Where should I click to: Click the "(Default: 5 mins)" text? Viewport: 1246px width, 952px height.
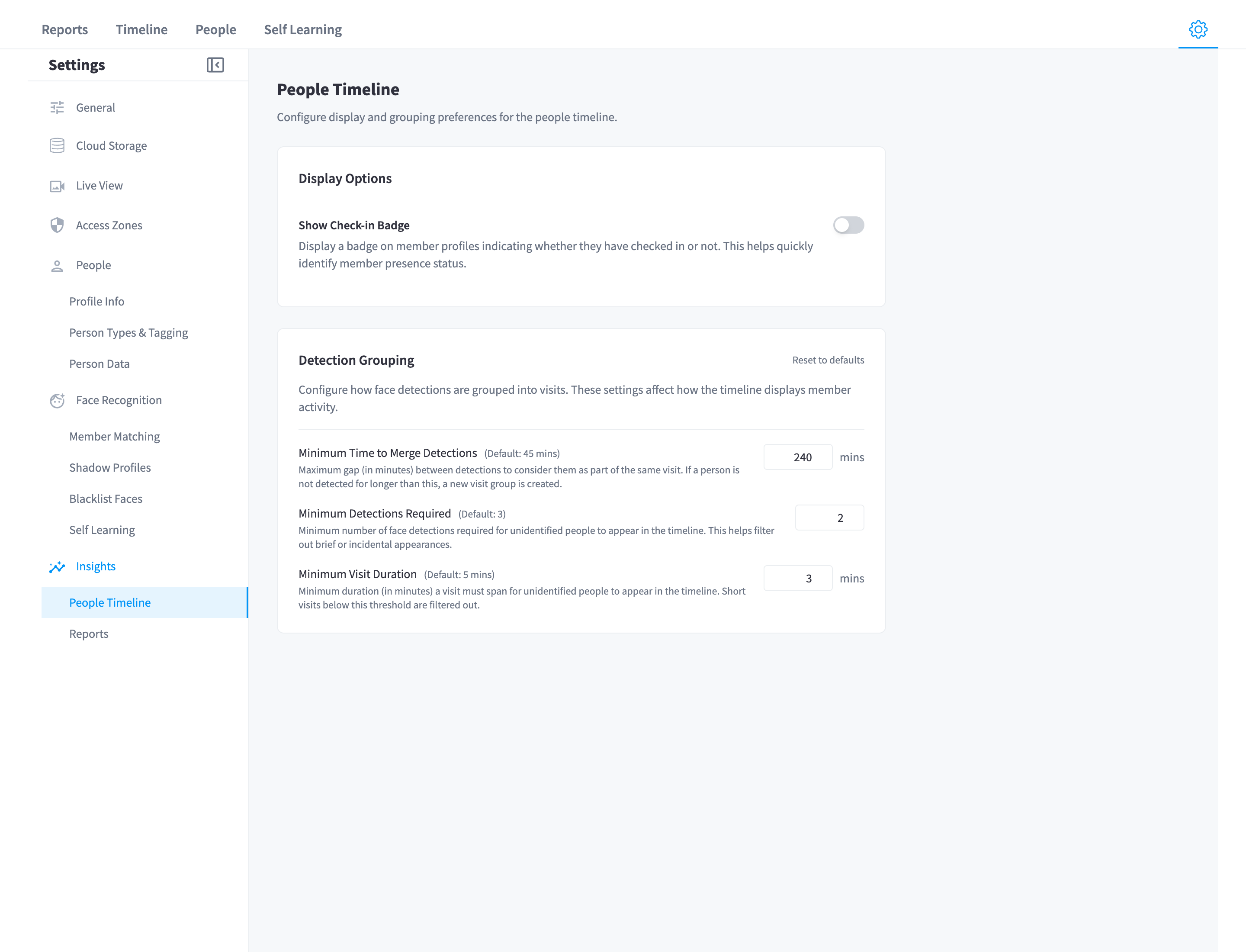coord(459,575)
